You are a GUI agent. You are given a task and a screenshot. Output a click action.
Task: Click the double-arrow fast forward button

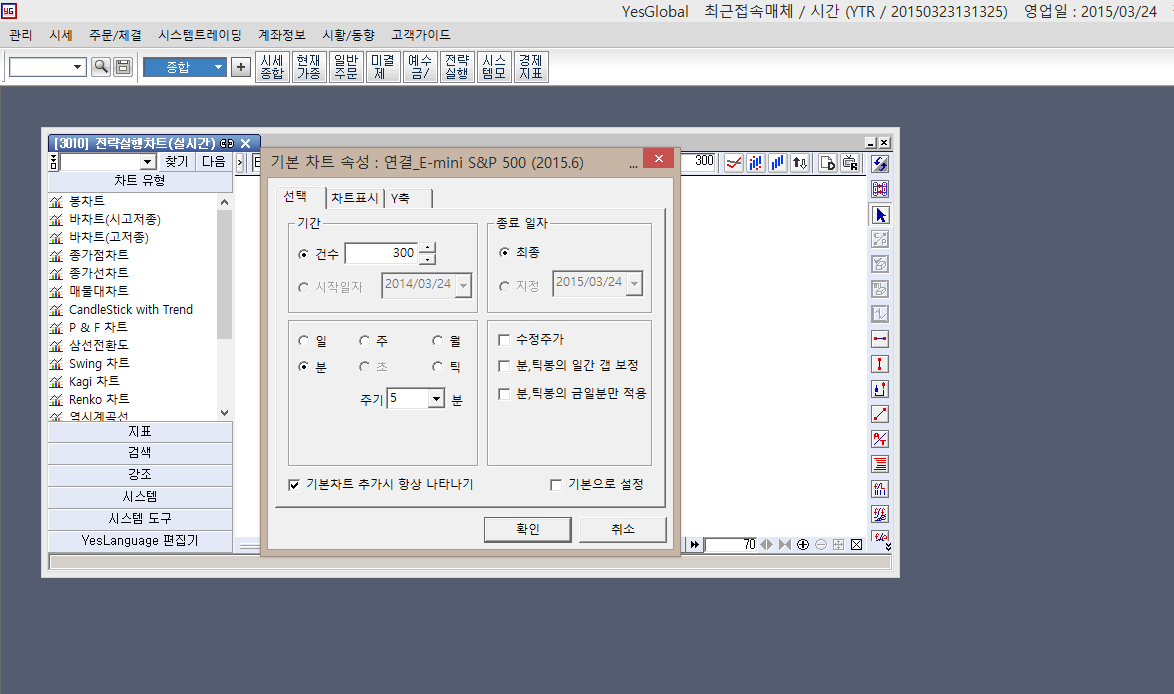click(x=694, y=544)
